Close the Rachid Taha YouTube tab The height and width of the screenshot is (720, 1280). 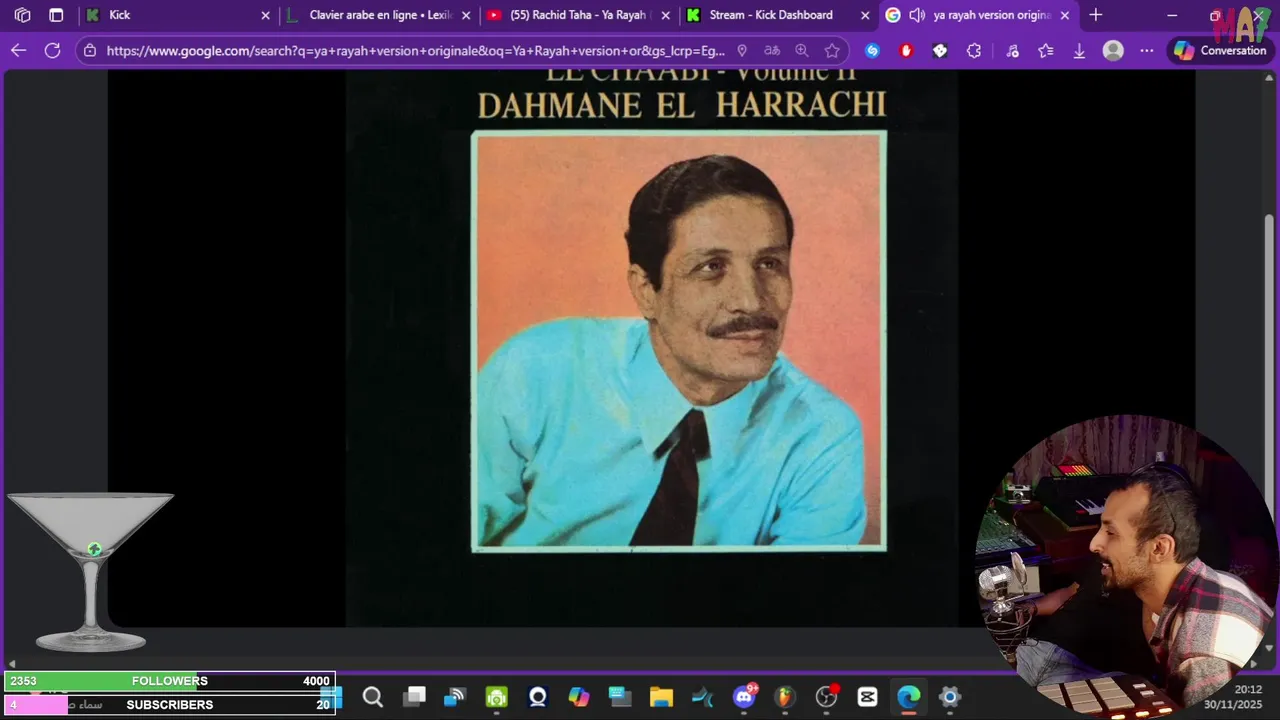point(665,15)
